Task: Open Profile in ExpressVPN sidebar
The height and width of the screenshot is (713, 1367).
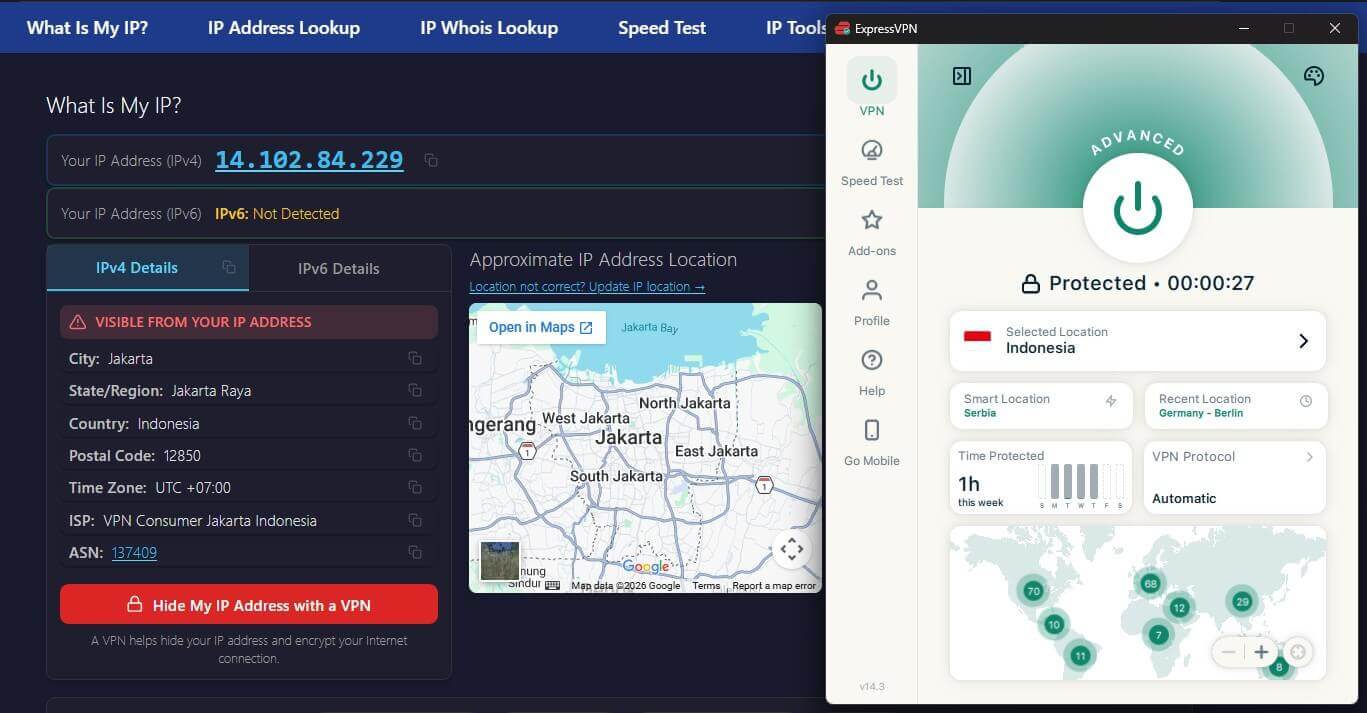Action: [871, 302]
